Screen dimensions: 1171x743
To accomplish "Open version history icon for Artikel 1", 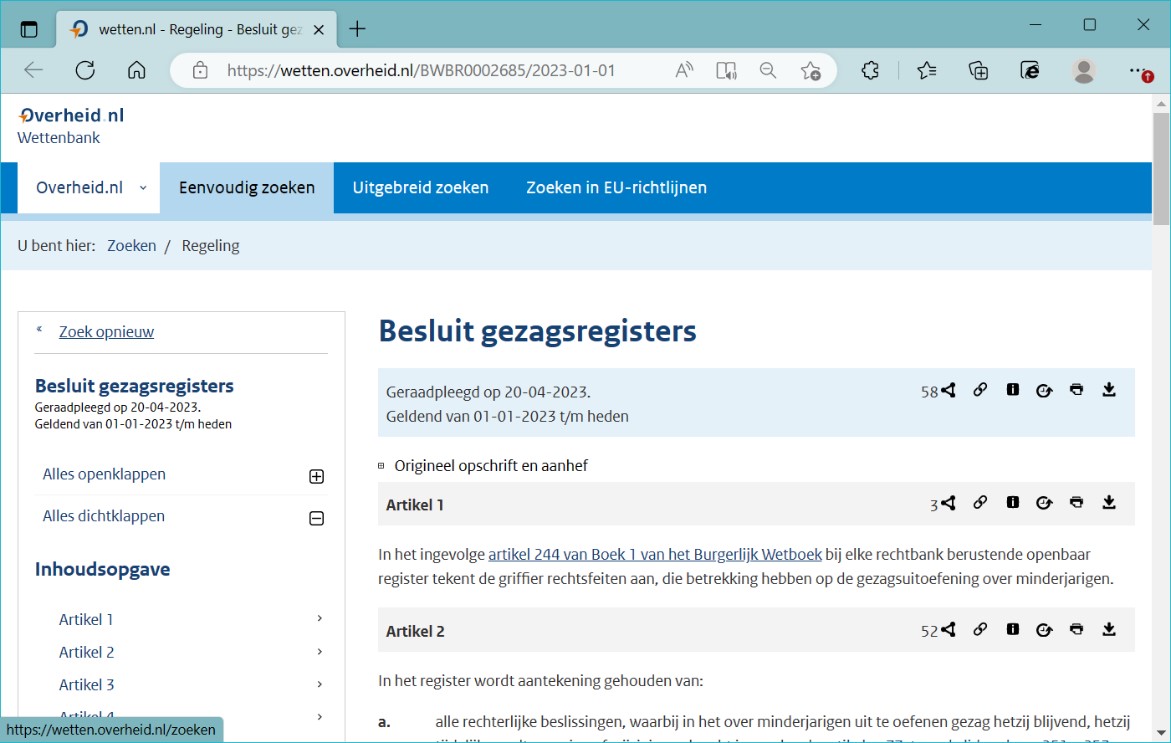I will (x=1044, y=503).
